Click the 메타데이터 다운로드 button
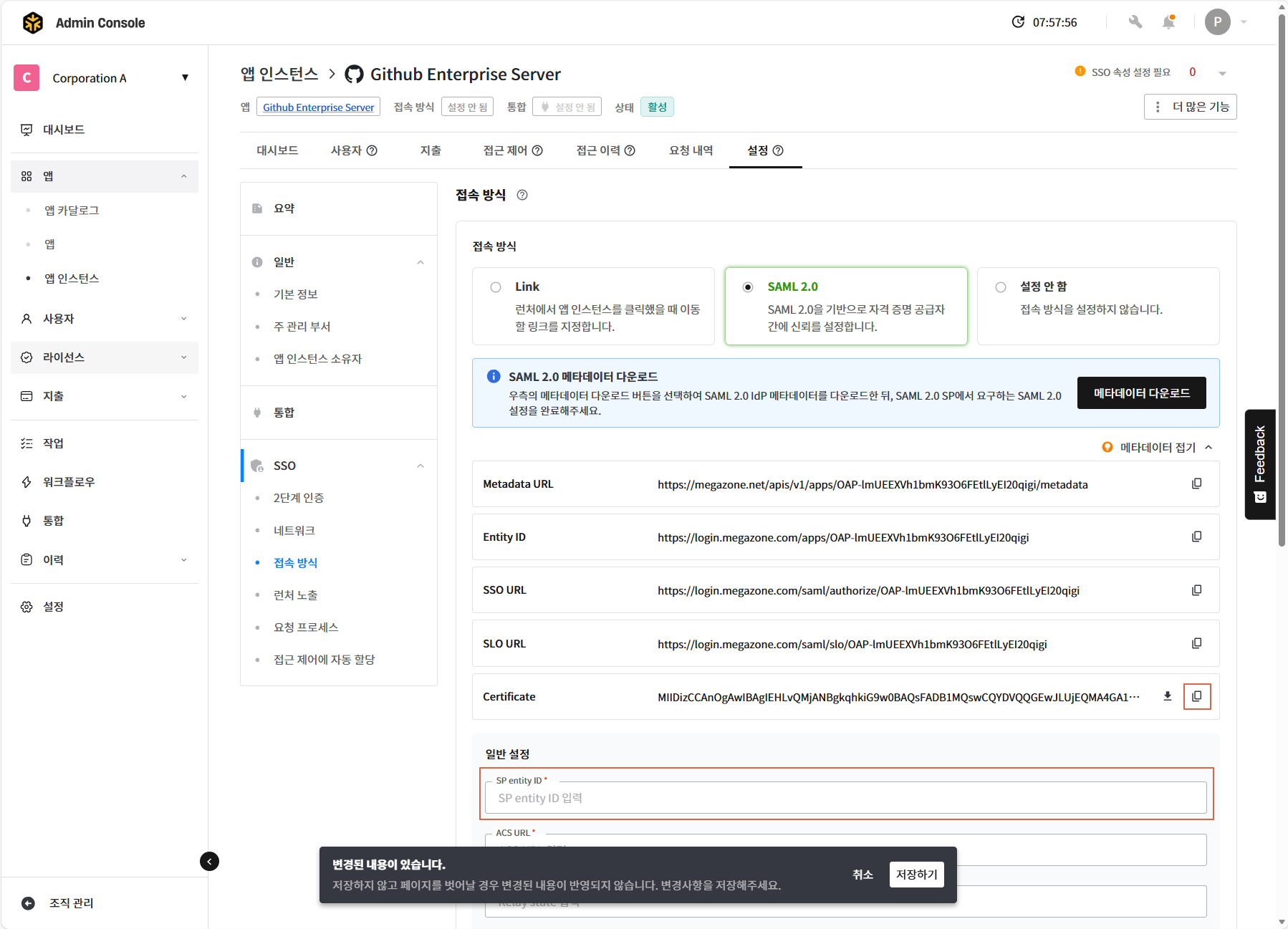 pyautogui.click(x=1141, y=393)
